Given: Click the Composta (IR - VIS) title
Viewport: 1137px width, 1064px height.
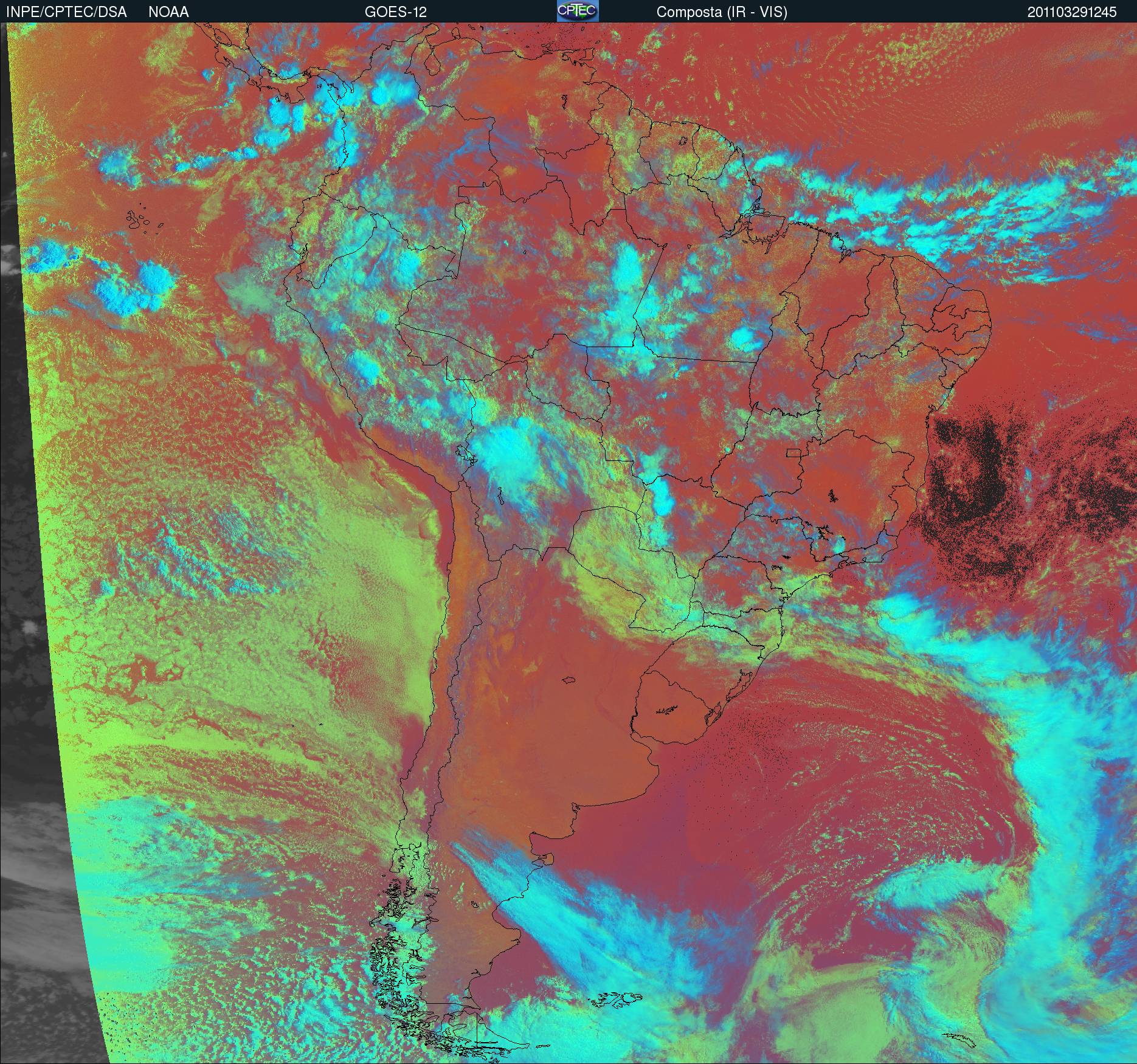Looking at the screenshot, I should [x=722, y=12].
